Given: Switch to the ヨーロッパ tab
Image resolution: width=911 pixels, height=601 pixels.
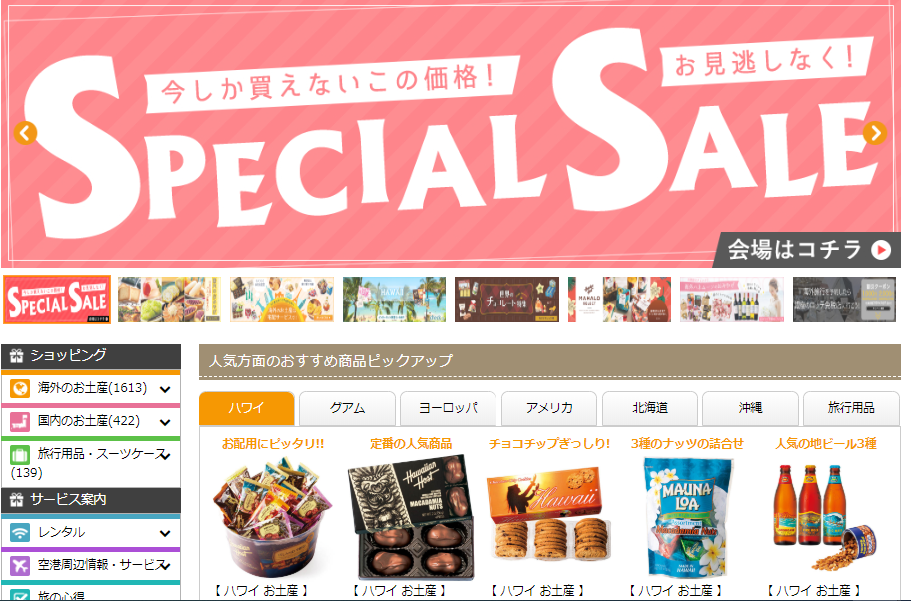Looking at the screenshot, I should (448, 408).
